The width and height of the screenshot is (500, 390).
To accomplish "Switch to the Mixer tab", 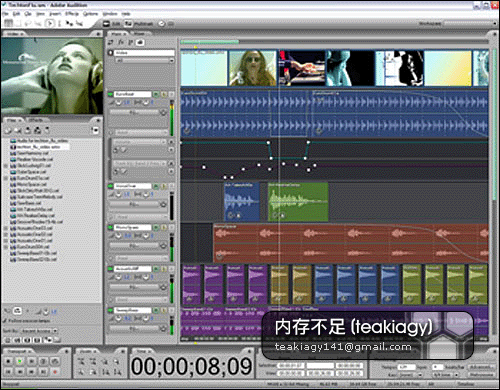I will (x=139, y=34).
